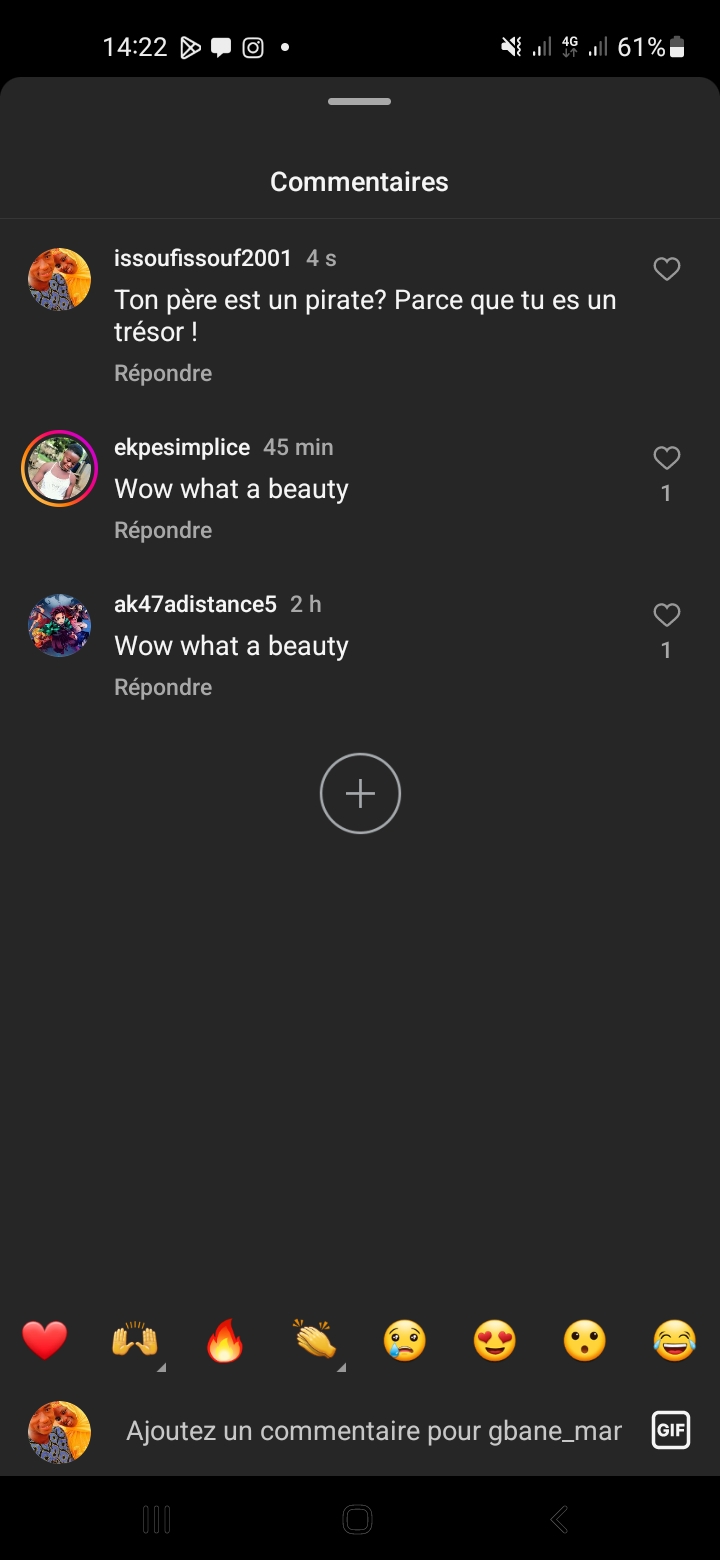Screen dimensions: 720x1560
Task: Reply to issoufissouf2001's comment
Action: coord(163,373)
